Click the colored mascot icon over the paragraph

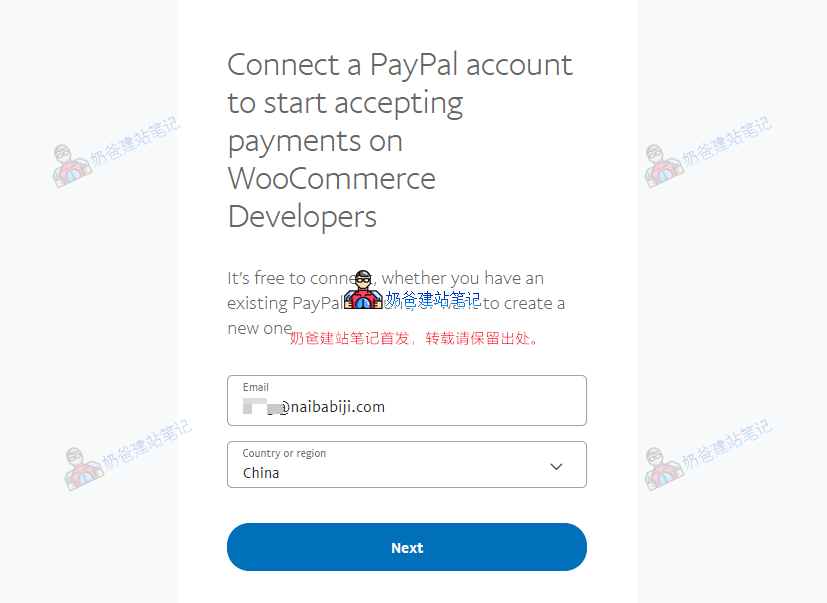click(363, 290)
